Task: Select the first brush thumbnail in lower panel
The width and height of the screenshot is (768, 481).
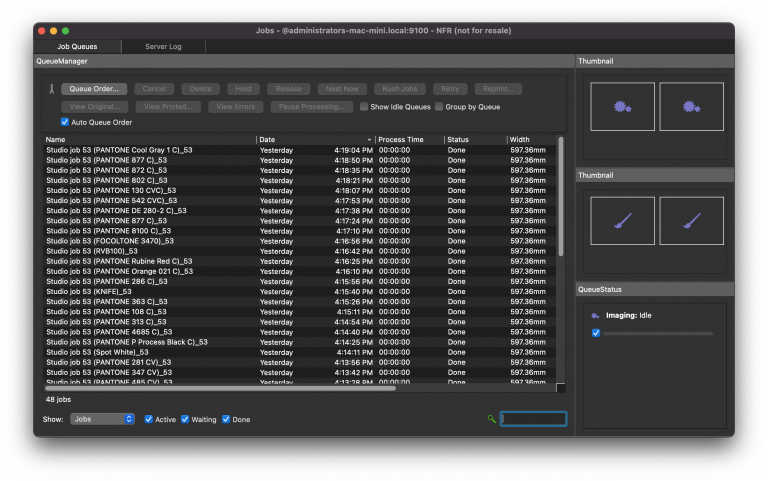Action: click(623, 221)
